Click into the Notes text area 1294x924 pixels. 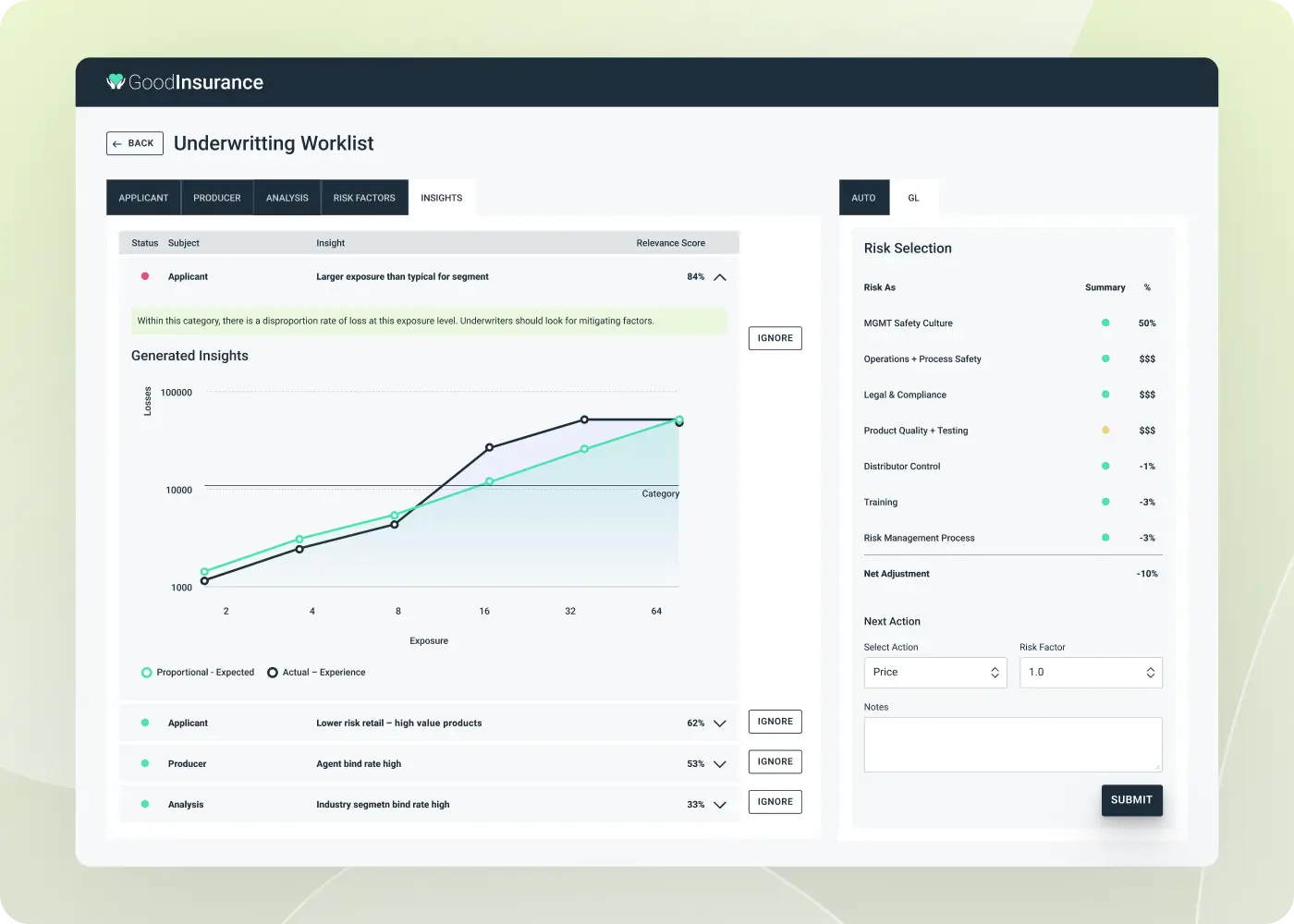pos(1012,744)
